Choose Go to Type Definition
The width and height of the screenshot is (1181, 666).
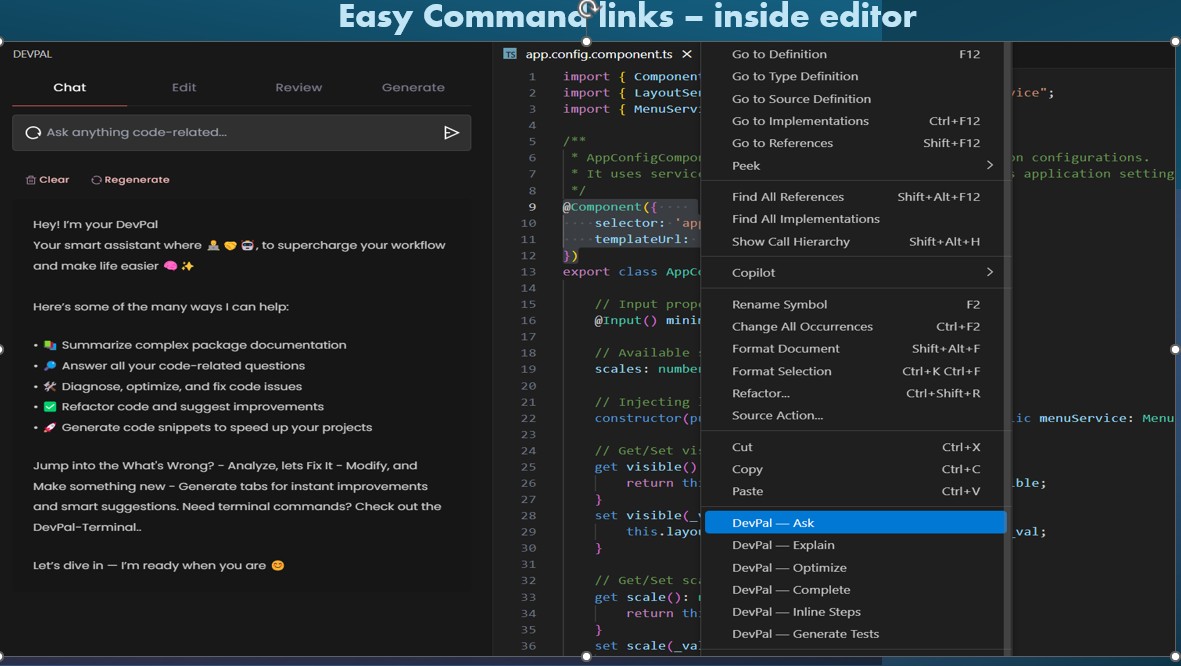coord(856,76)
